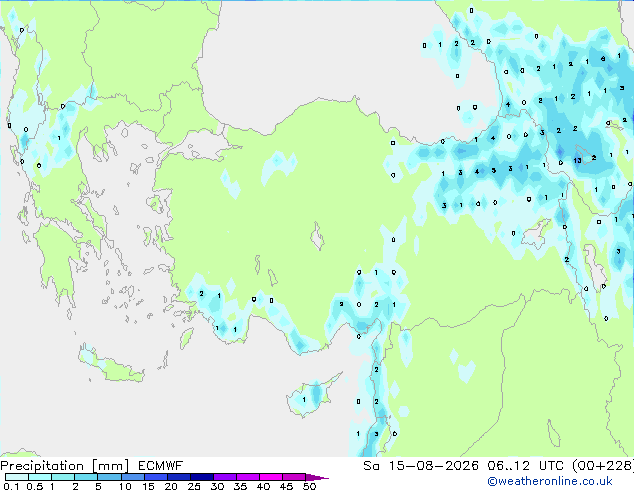
Task: Click the 'Precipitation' title word
Action: [42, 466]
